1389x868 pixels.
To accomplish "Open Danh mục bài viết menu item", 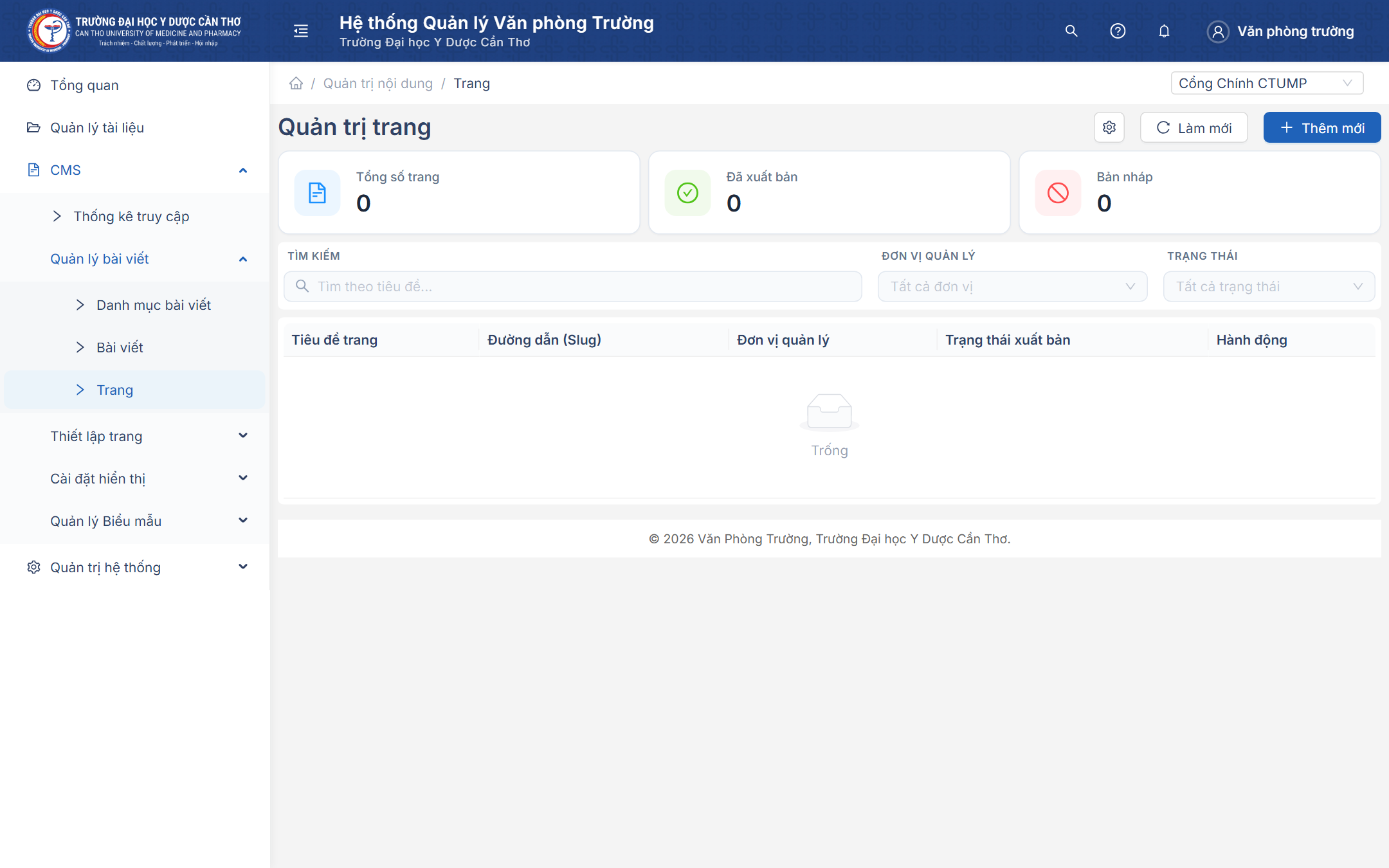I will (134, 305).
